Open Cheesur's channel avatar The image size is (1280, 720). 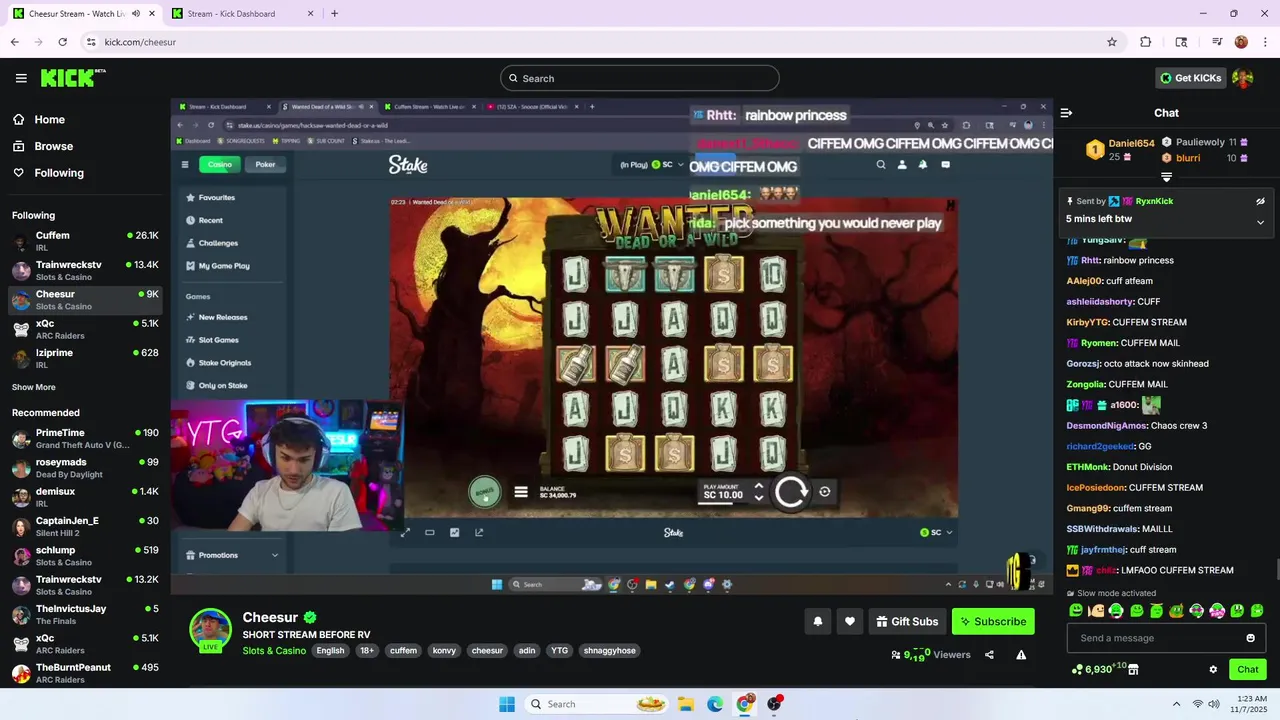[210, 630]
